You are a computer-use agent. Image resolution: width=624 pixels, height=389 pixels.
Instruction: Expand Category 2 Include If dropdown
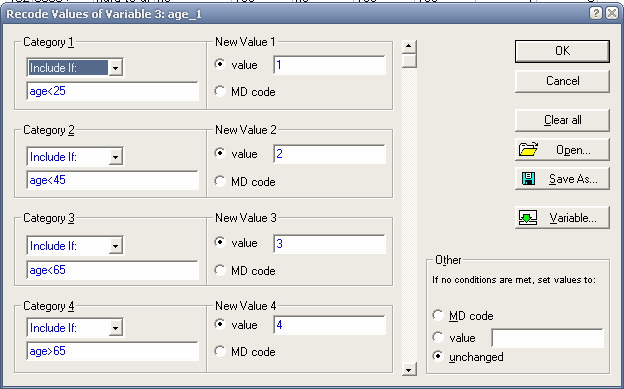(x=115, y=157)
